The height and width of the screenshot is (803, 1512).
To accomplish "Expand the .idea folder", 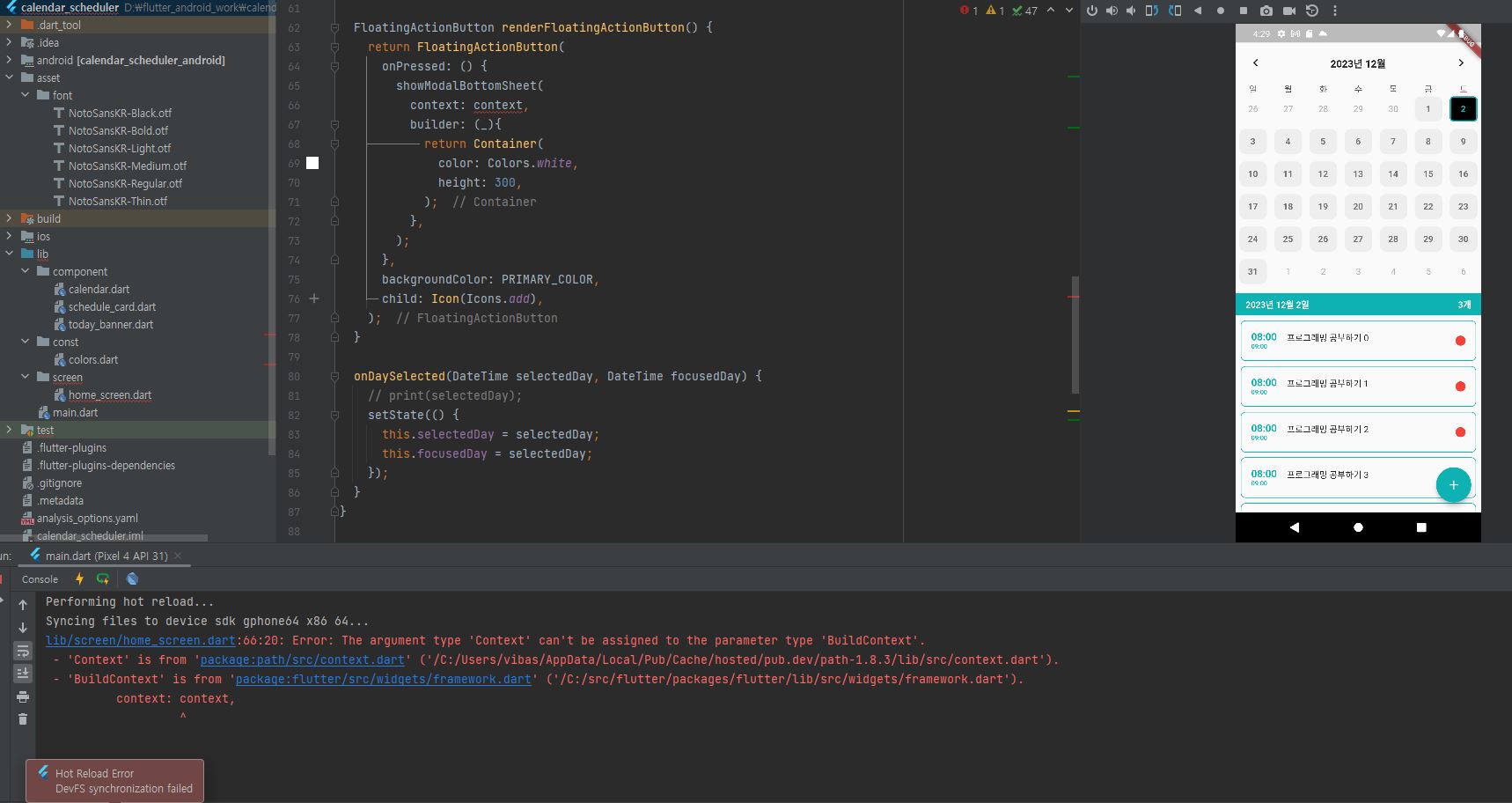I will [x=10, y=42].
